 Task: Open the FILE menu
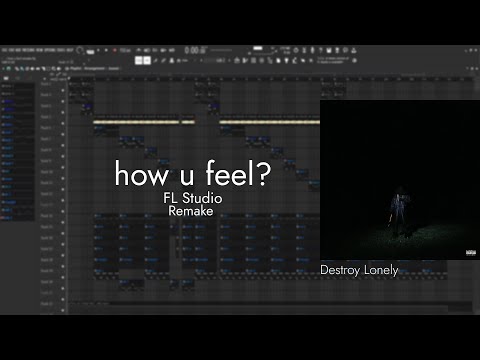click(5, 50)
